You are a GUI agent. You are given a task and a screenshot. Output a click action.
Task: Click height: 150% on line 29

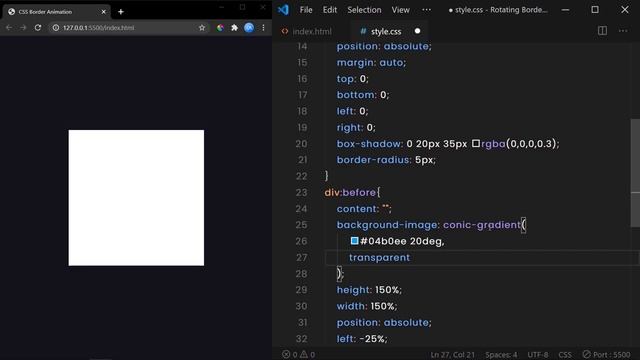[369, 290]
